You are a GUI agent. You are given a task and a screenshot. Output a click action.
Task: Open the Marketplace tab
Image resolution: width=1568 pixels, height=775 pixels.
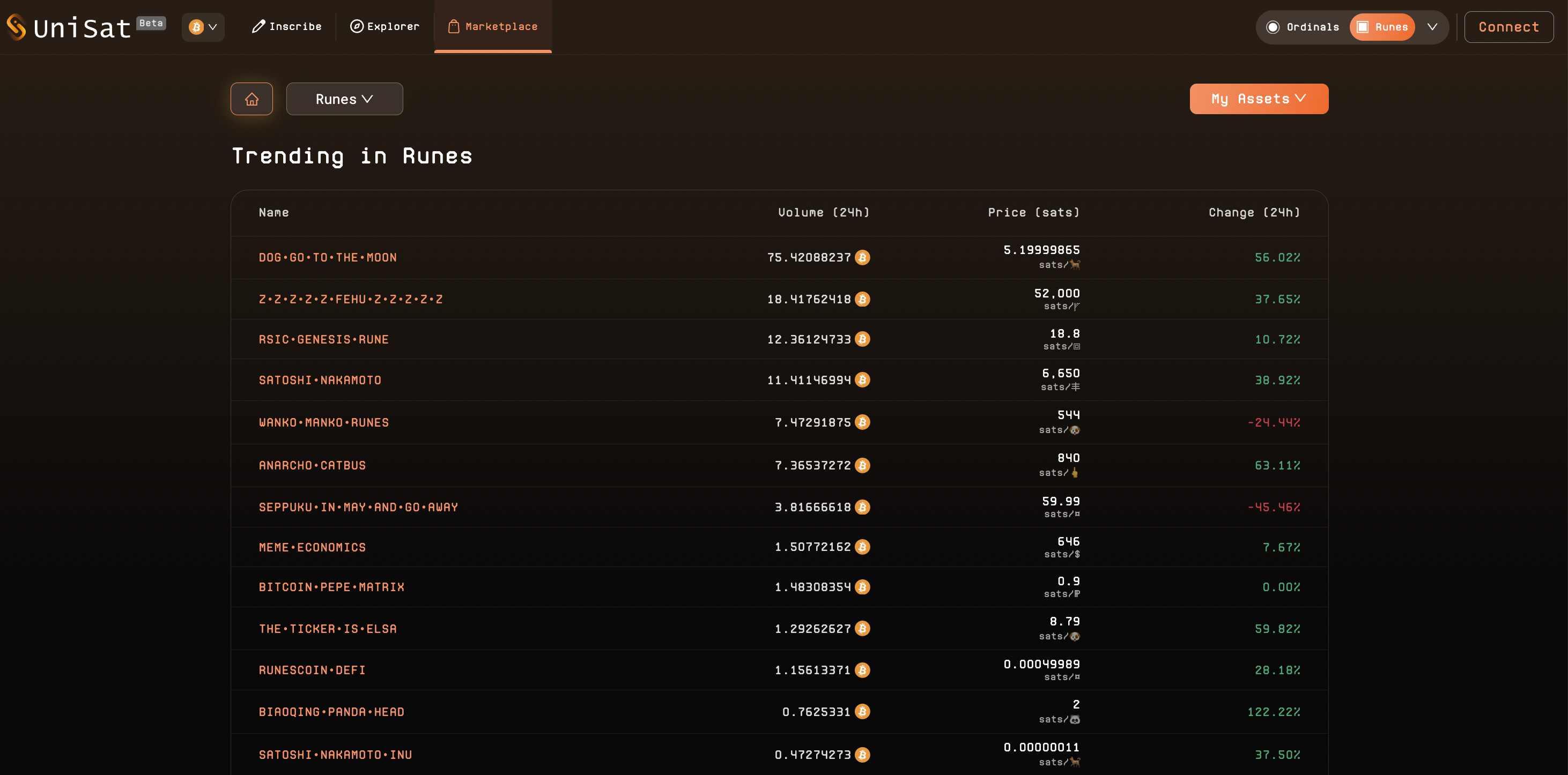tap(493, 27)
